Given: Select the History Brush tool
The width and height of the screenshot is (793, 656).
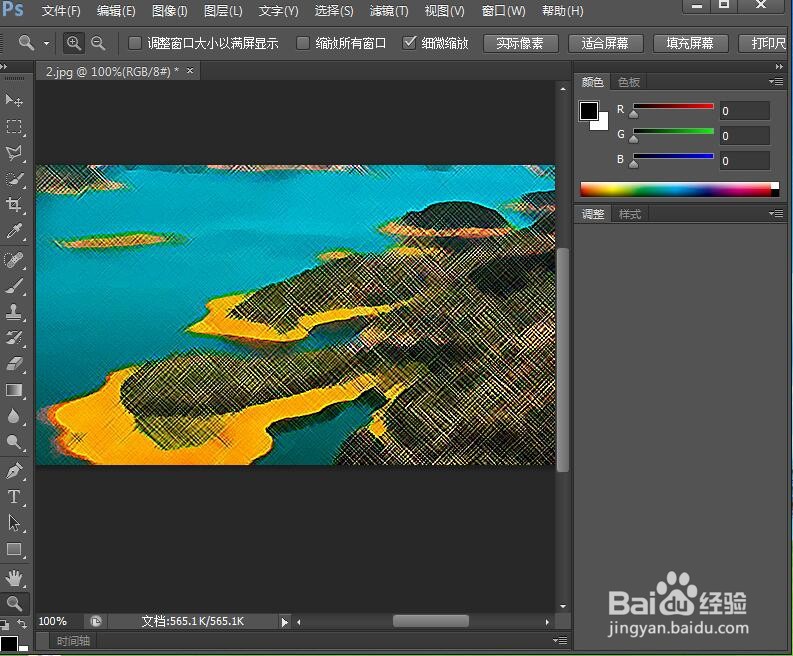Looking at the screenshot, I should [x=14, y=338].
